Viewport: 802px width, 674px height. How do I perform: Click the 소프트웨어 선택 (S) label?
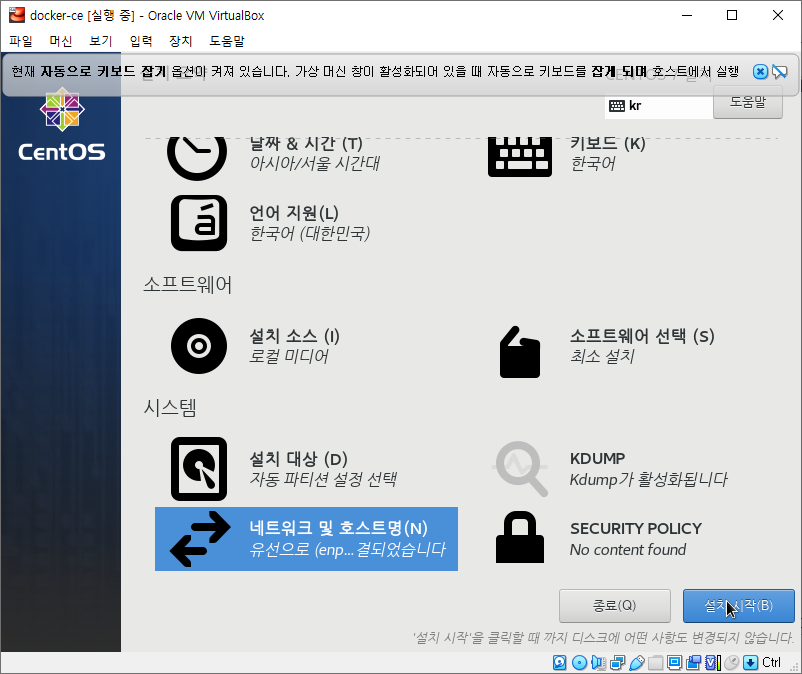coord(642,336)
